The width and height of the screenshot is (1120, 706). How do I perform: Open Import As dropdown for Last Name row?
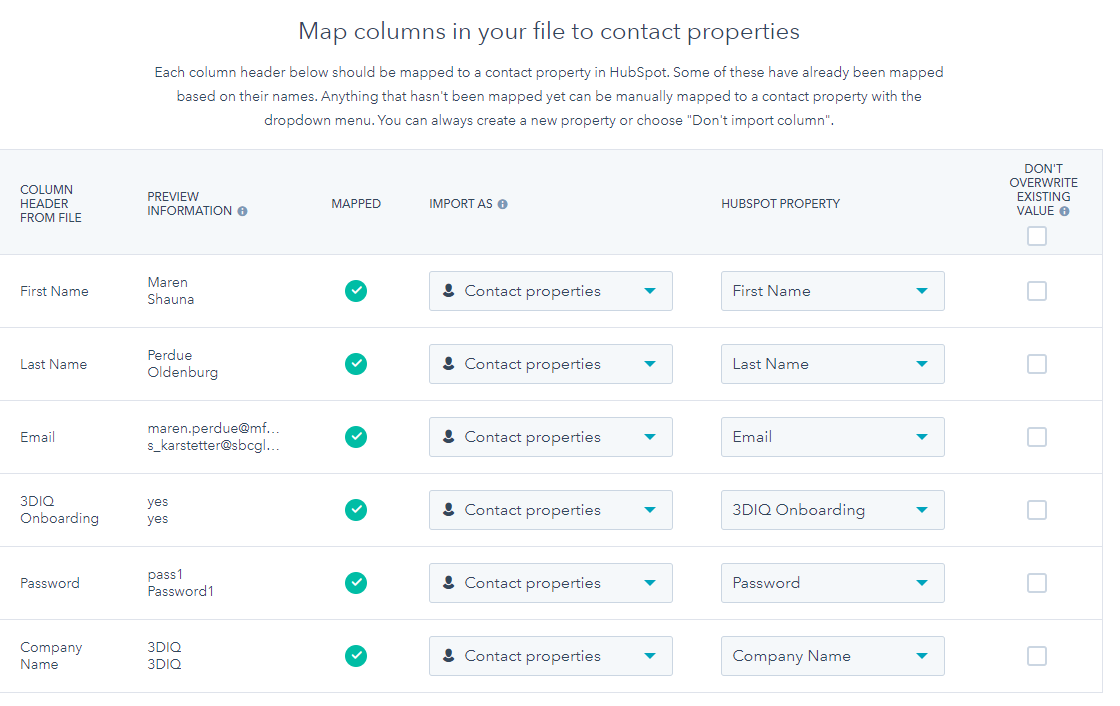[551, 364]
